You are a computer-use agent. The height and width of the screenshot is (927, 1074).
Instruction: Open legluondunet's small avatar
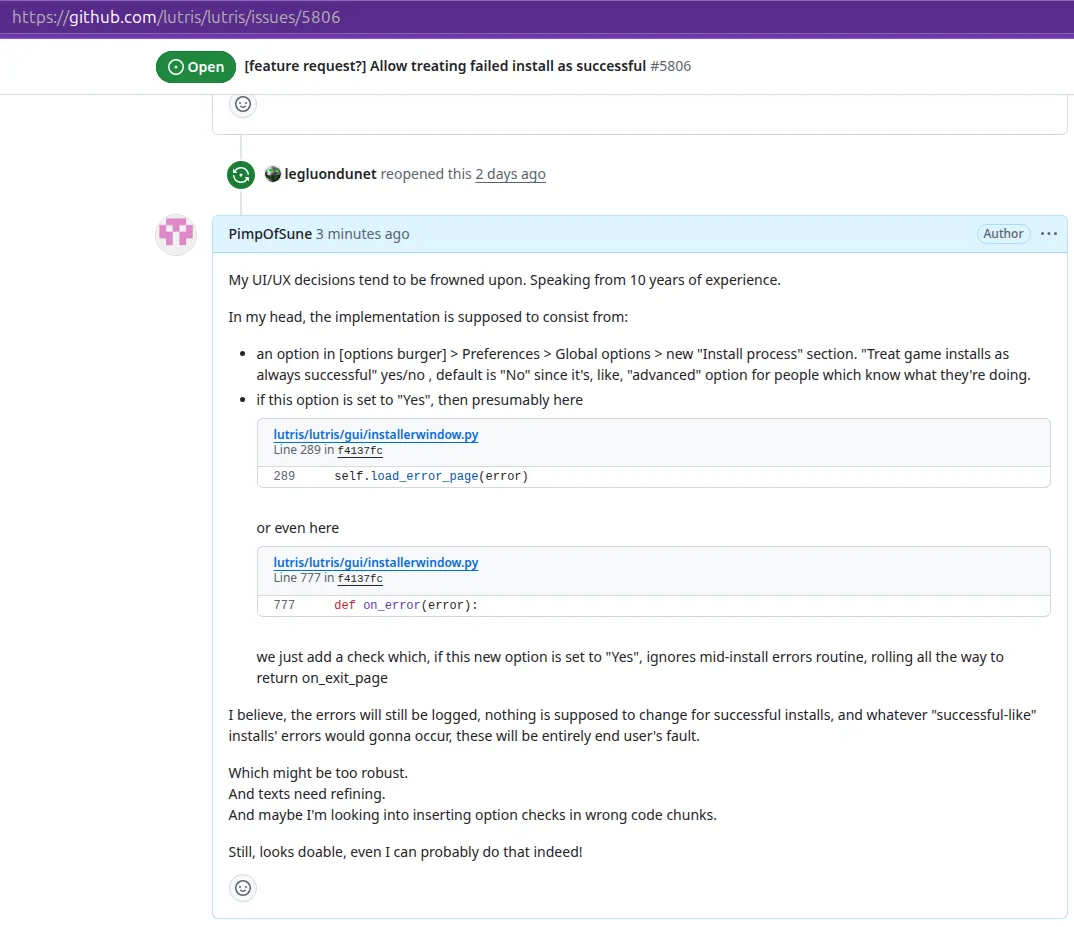(x=273, y=174)
